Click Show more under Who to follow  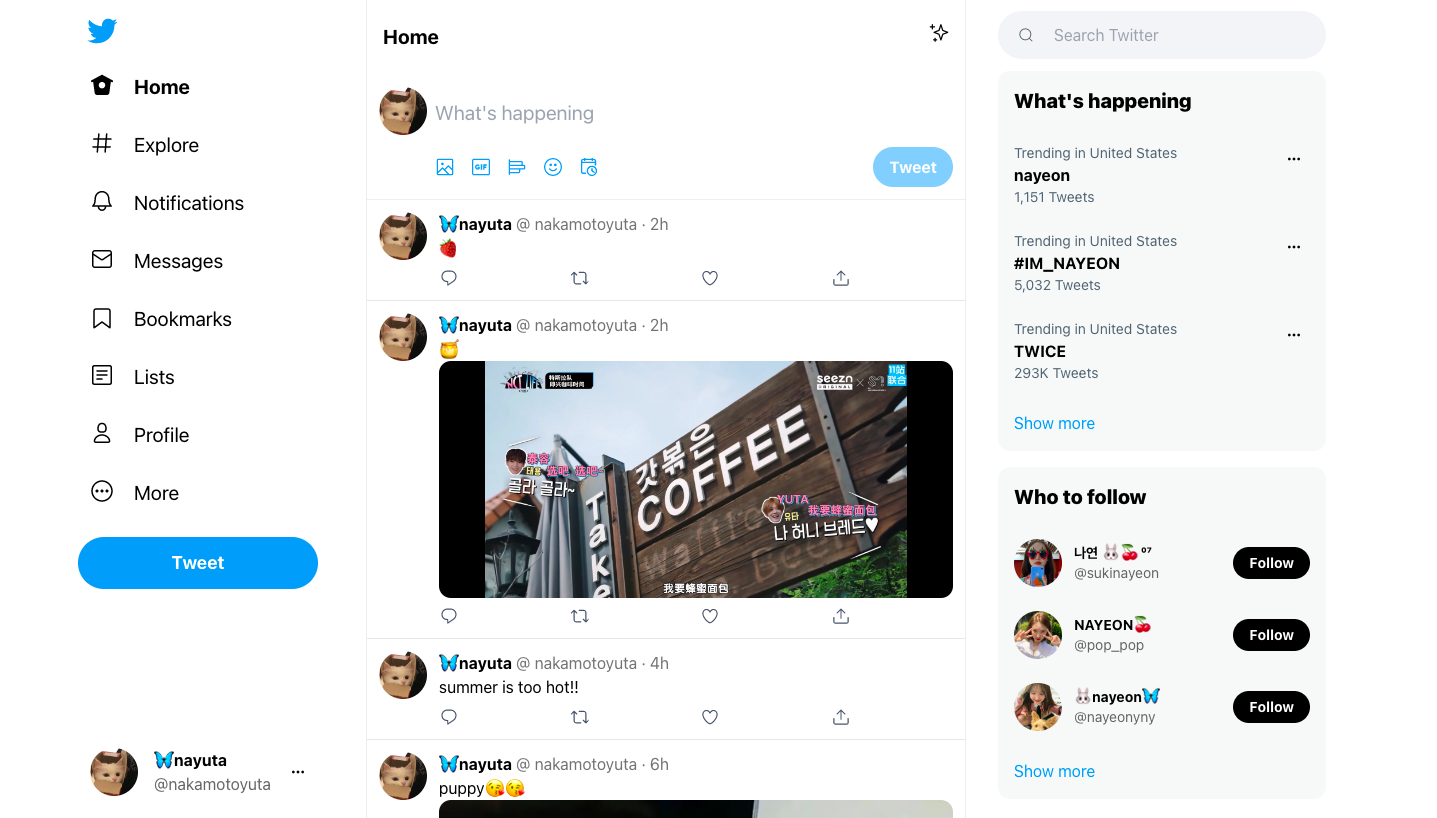[1054, 771]
